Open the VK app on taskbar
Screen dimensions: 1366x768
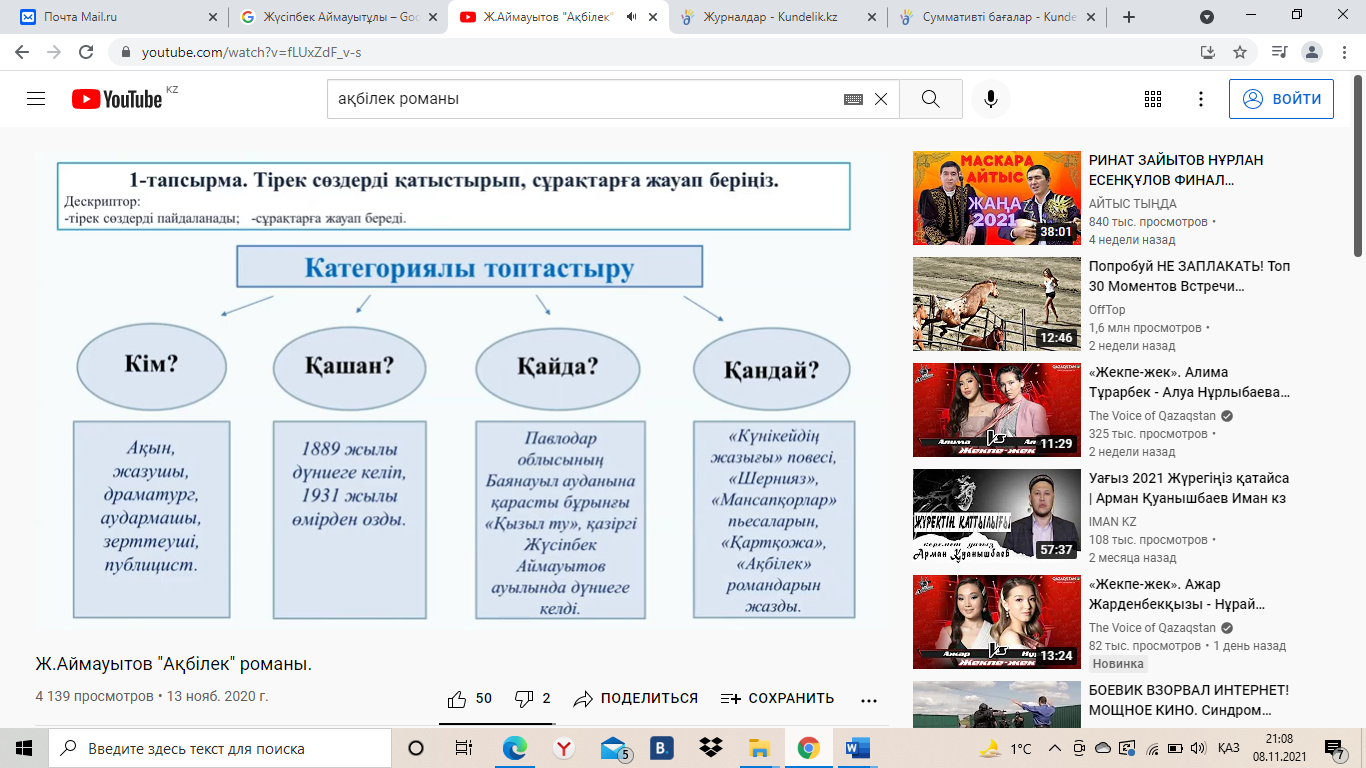[662, 748]
